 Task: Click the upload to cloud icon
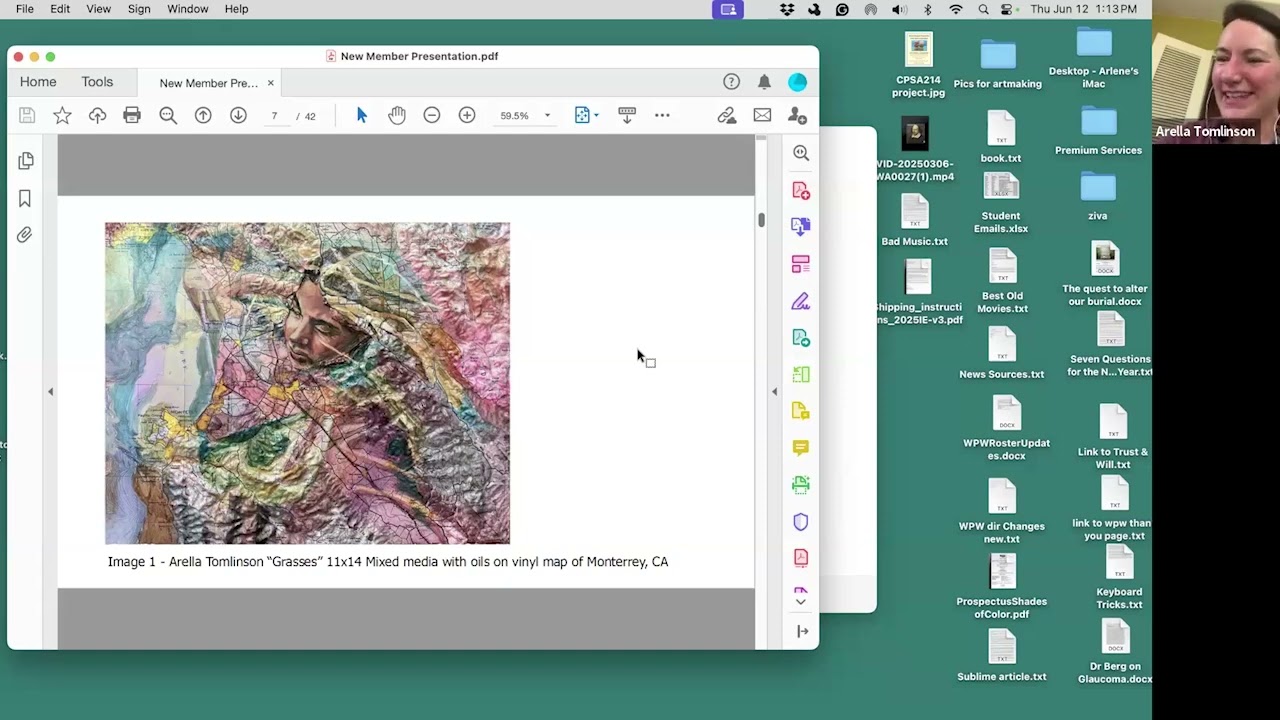[97, 116]
